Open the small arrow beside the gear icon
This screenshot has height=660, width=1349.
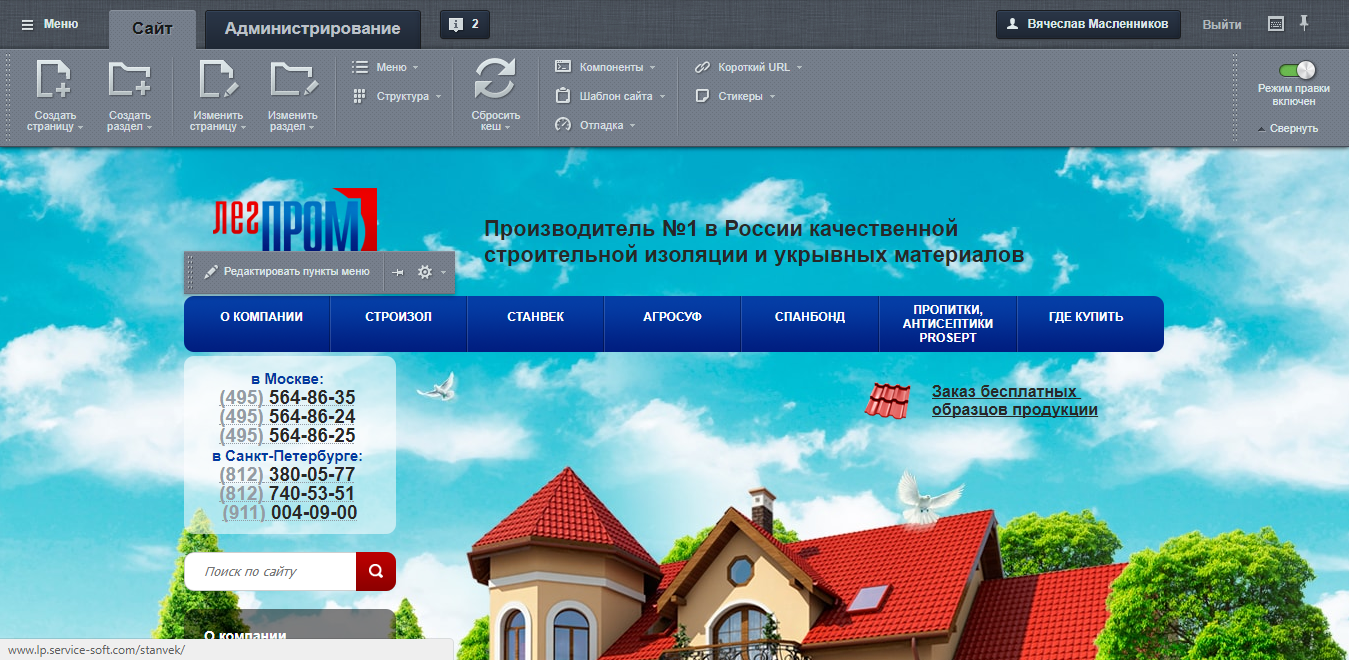point(444,272)
